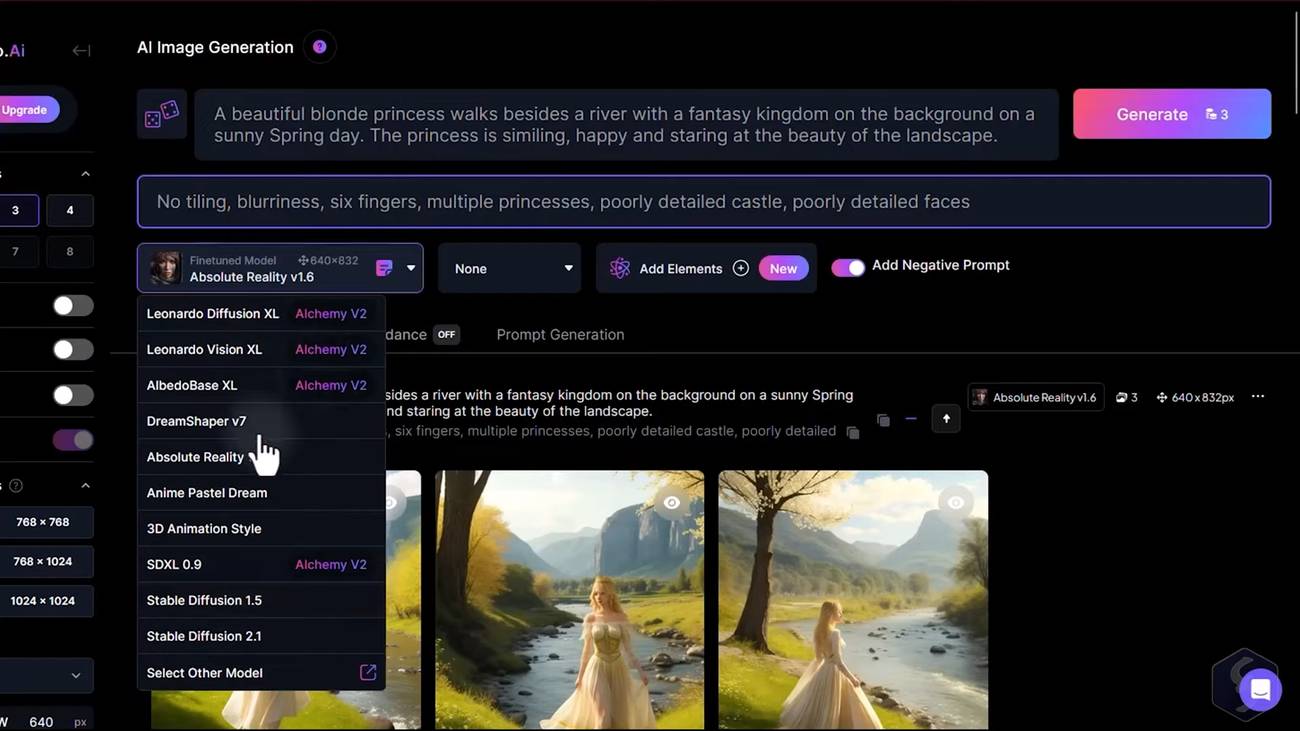The width and height of the screenshot is (1300, 731).
Task: Switch to the Image Guidance OFF tab
Action: [x=422, y=335]
